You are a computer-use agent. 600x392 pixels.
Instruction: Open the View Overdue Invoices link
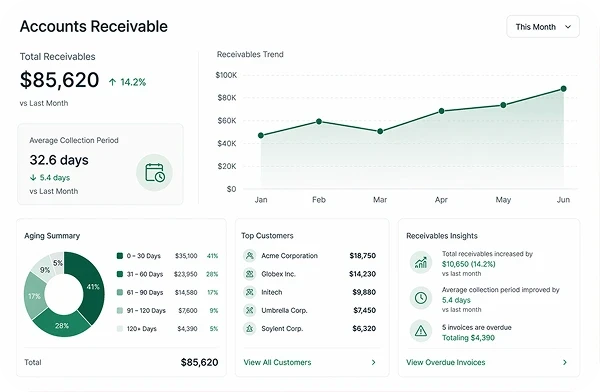pyautogui.click(x=445, y=362)
